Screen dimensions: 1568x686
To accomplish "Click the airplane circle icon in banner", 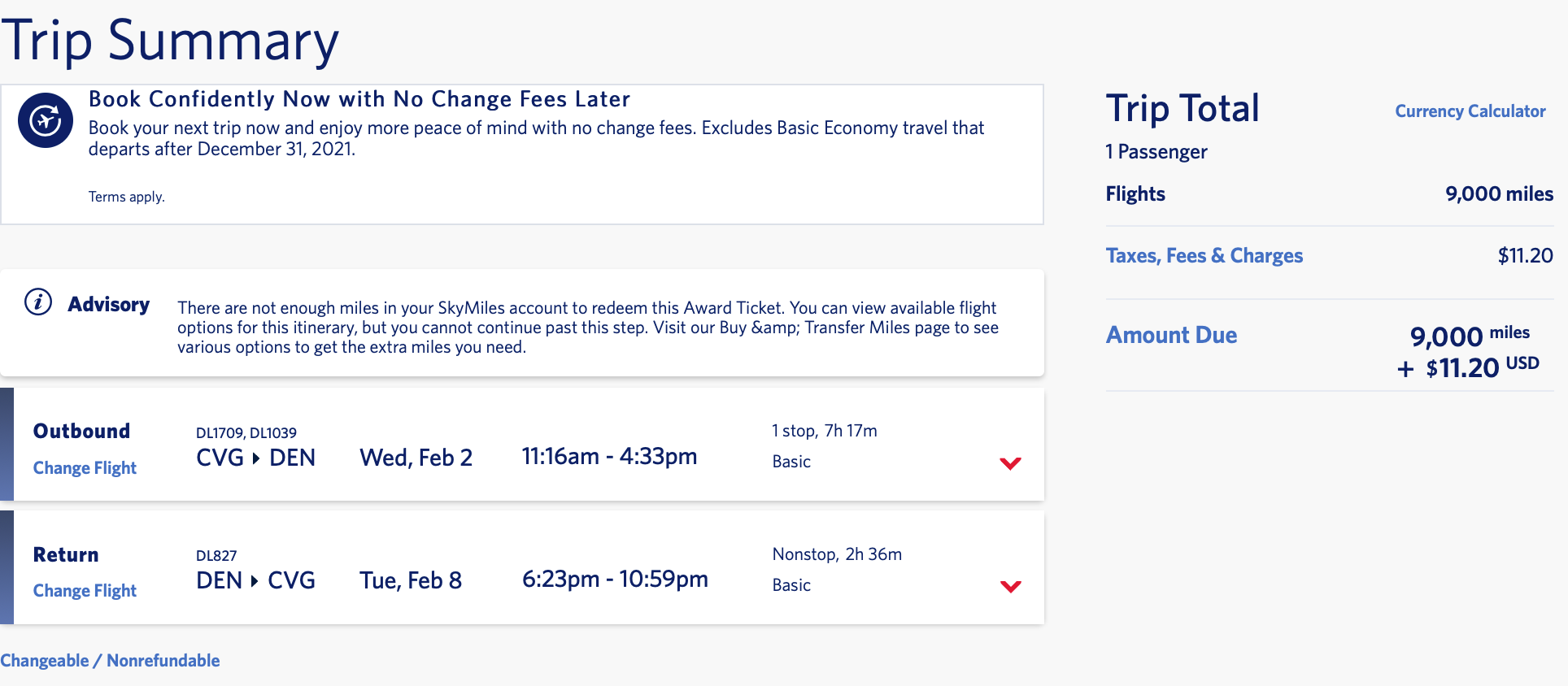I will 46,120.
